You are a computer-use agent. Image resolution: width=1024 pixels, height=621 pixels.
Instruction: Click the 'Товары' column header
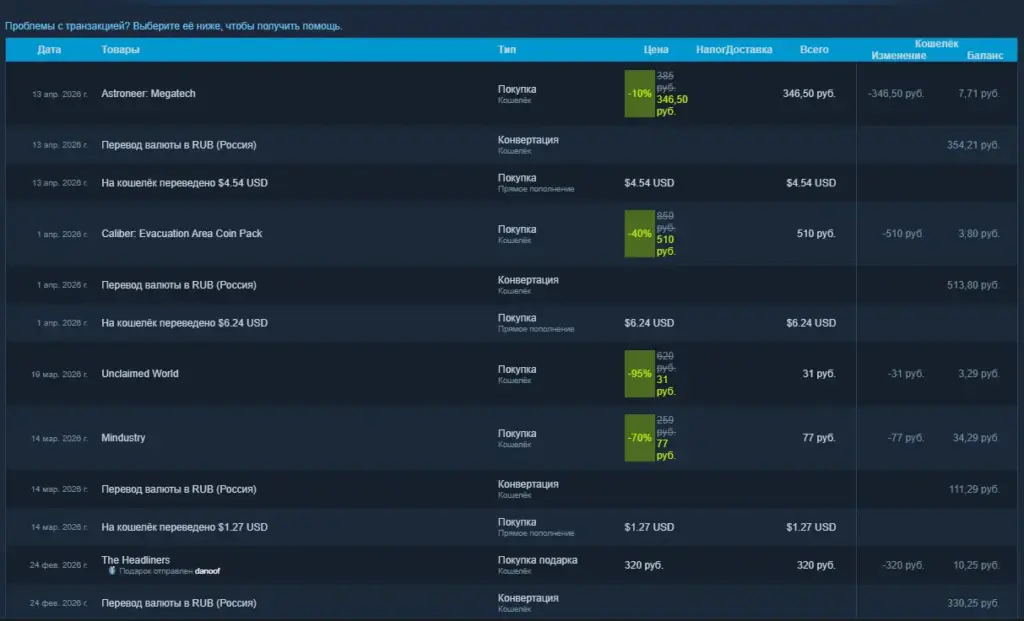coord(120,50)
